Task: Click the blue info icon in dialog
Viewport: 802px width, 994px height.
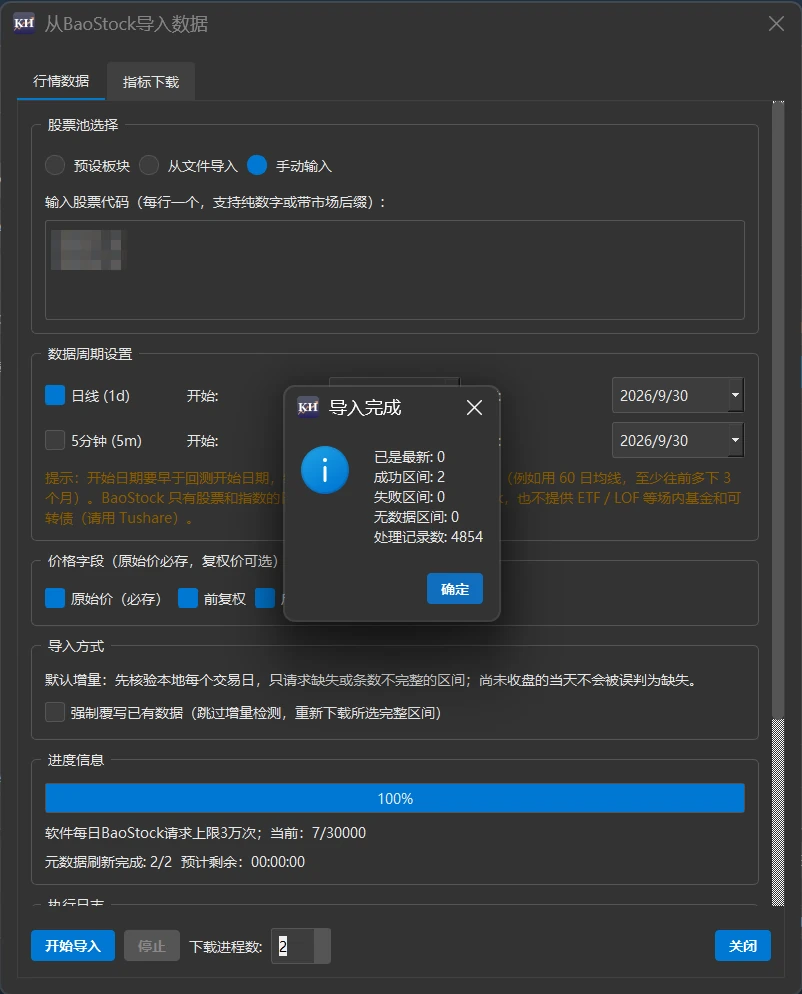Action: 325,470
